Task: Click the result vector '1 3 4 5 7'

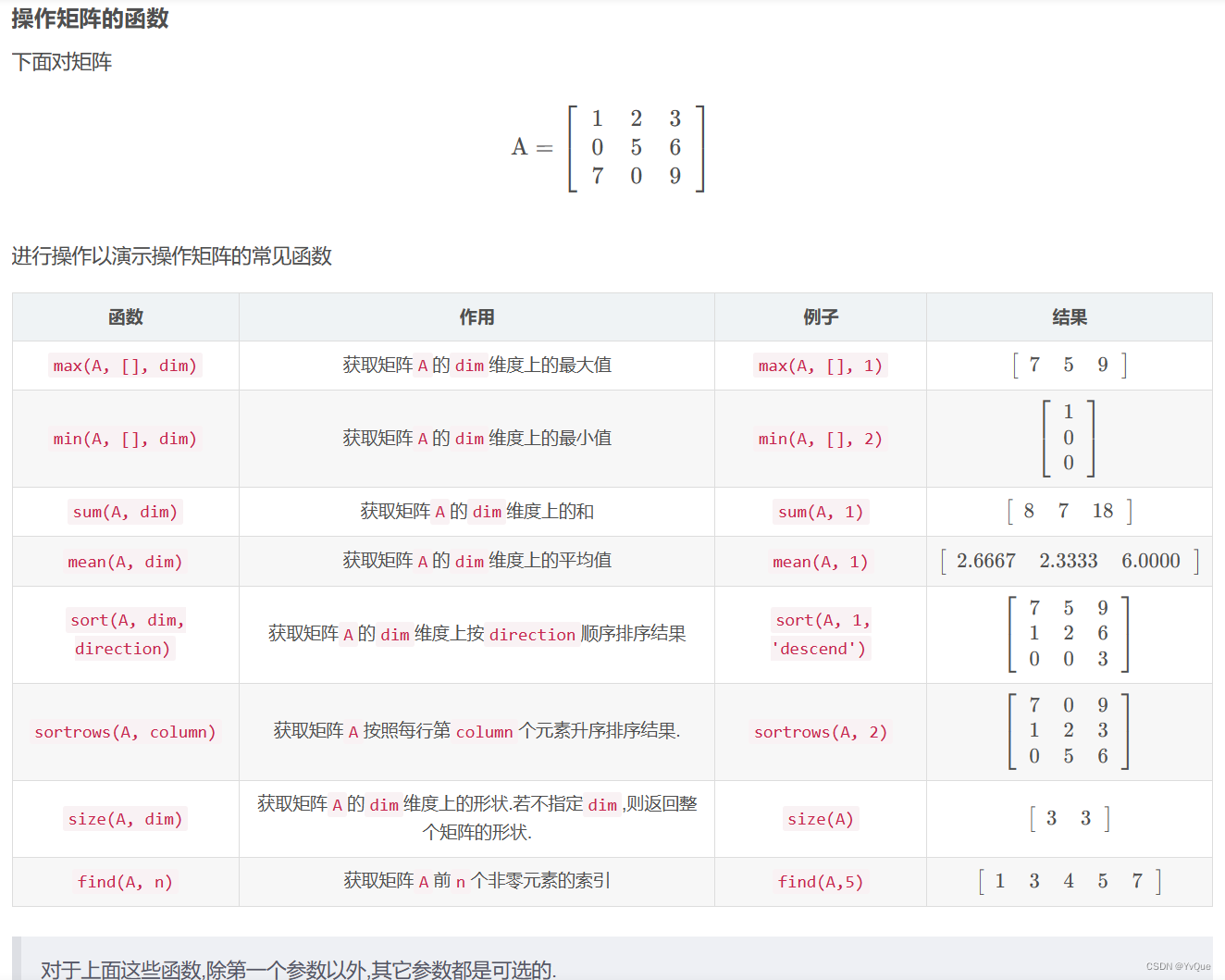Action: [x=1070, y=882]
